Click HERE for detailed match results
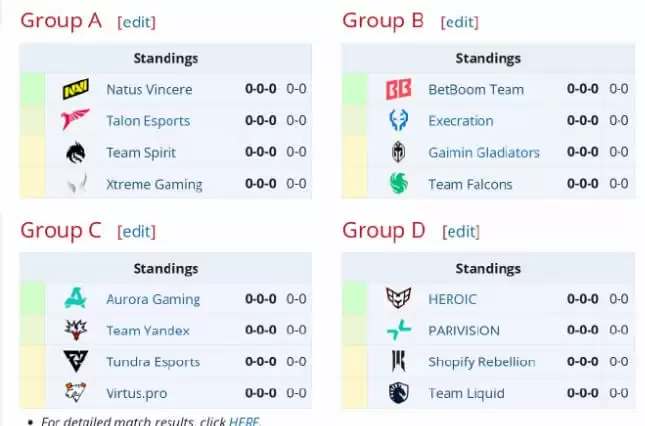645x426 pixels. [x=243, y=421]
